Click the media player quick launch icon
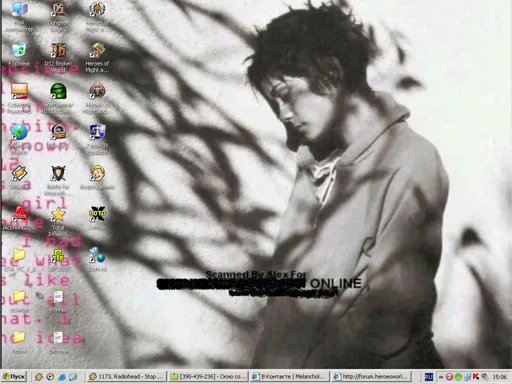The height and width of the screenshot is (384, 512). tap(50, 377)
